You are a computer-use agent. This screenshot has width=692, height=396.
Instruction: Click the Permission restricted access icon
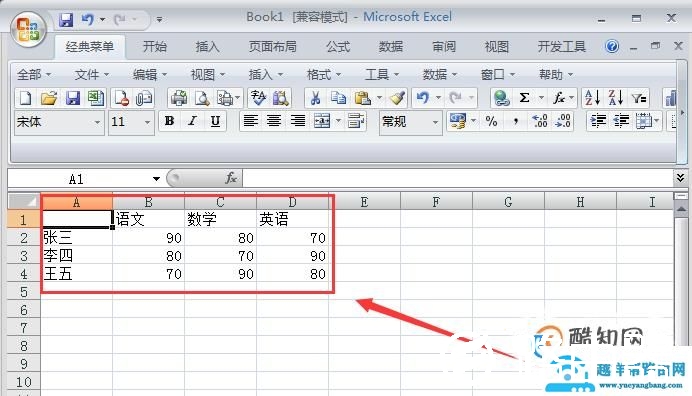121,98
